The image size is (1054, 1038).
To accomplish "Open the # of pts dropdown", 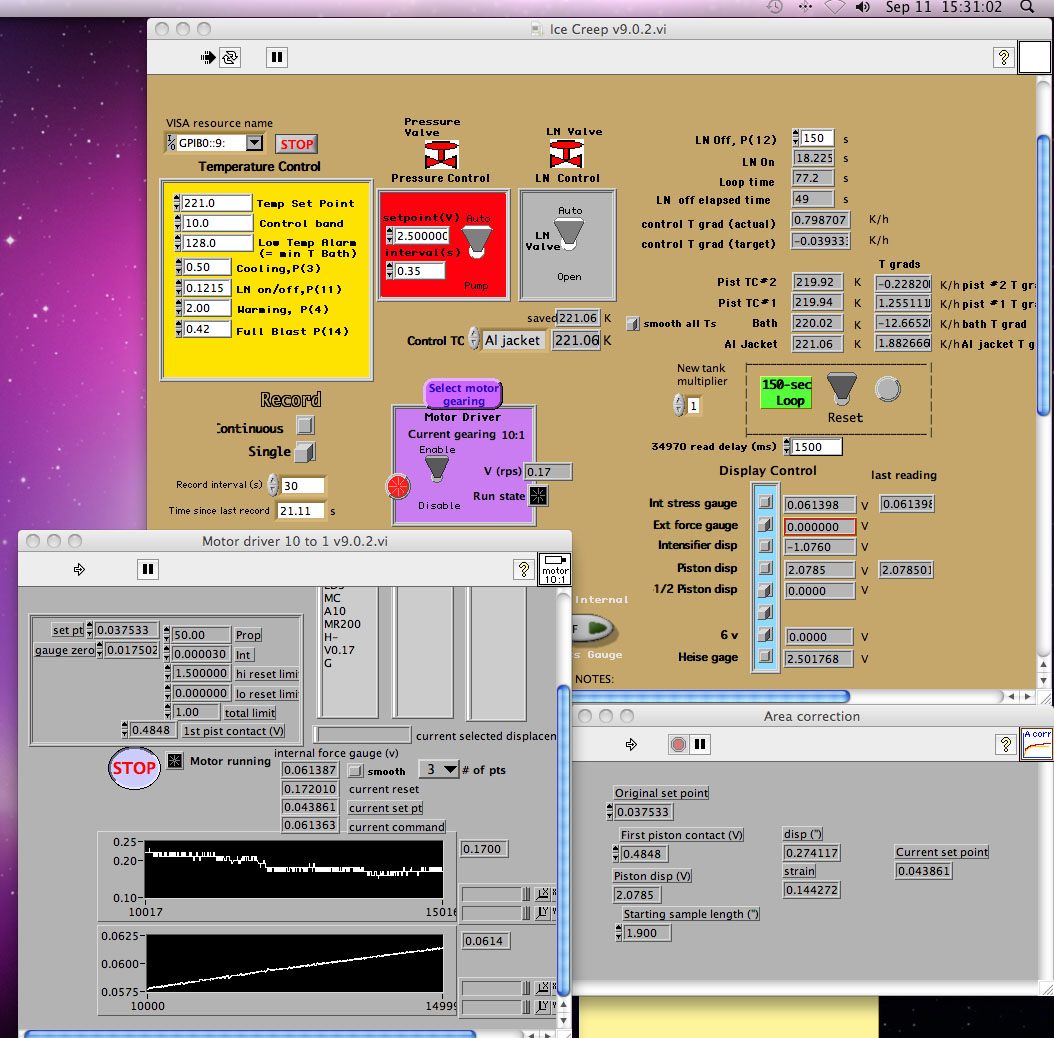I will (450, 769).
